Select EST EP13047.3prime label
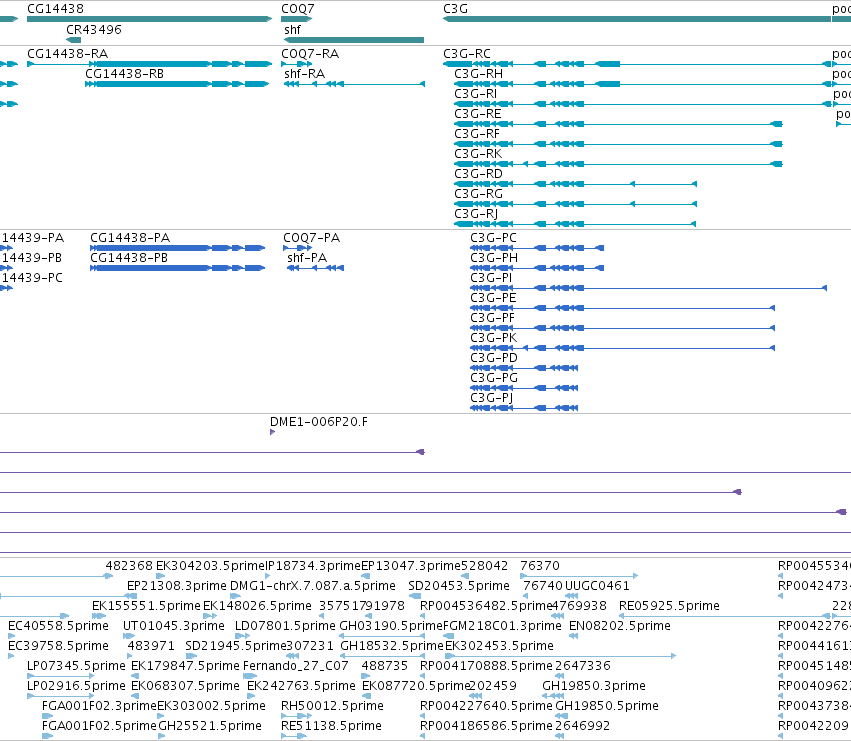 coord(411,566)
